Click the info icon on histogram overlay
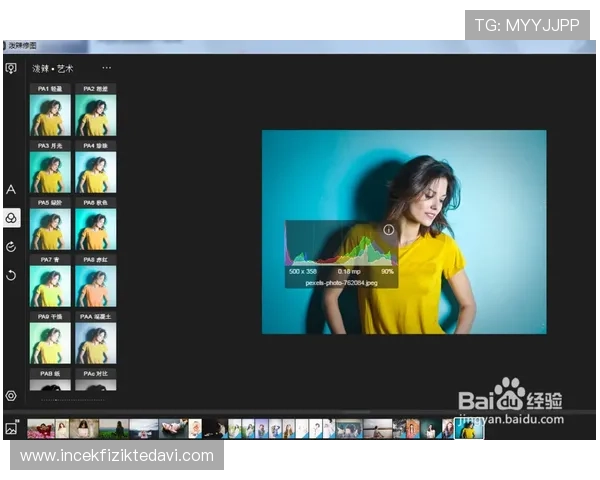 click(389, 230)
